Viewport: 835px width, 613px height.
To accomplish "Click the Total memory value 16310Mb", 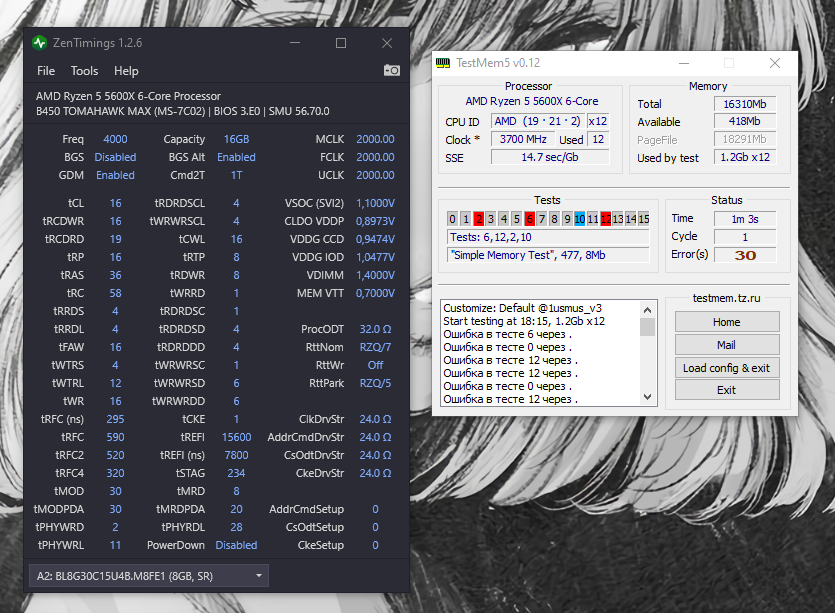I will 745,104.
